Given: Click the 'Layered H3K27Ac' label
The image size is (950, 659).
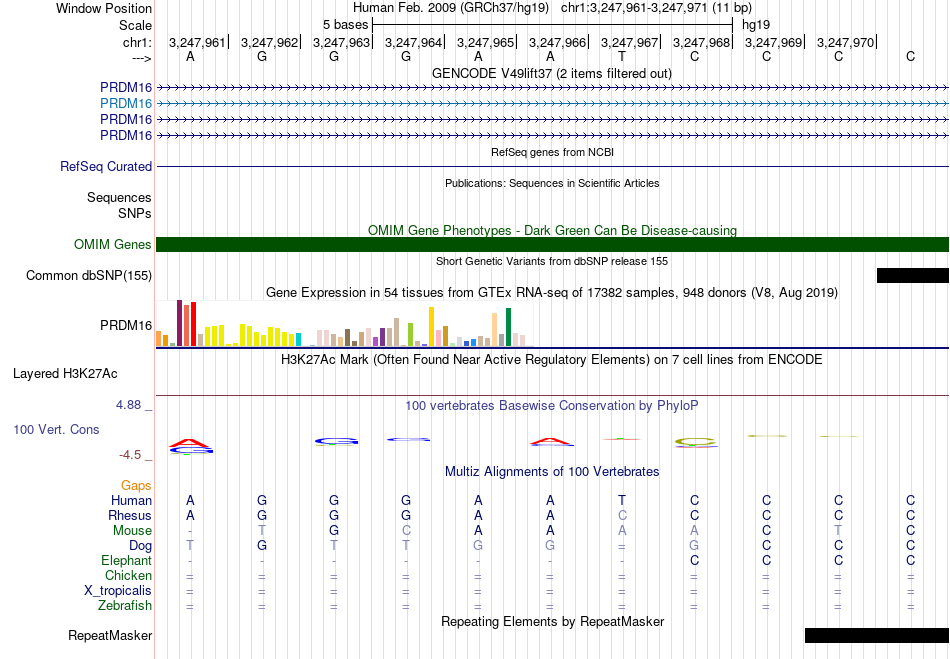Looking at the screenshot, I should coord(65,374).
